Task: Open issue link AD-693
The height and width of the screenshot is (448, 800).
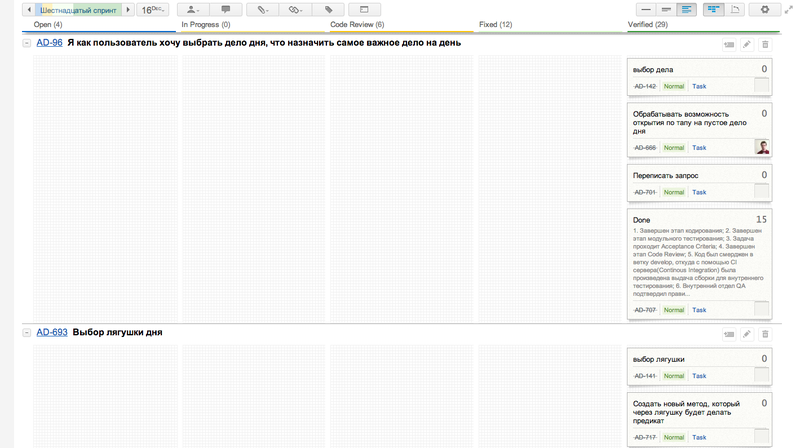Action: [x=52, y=332]
